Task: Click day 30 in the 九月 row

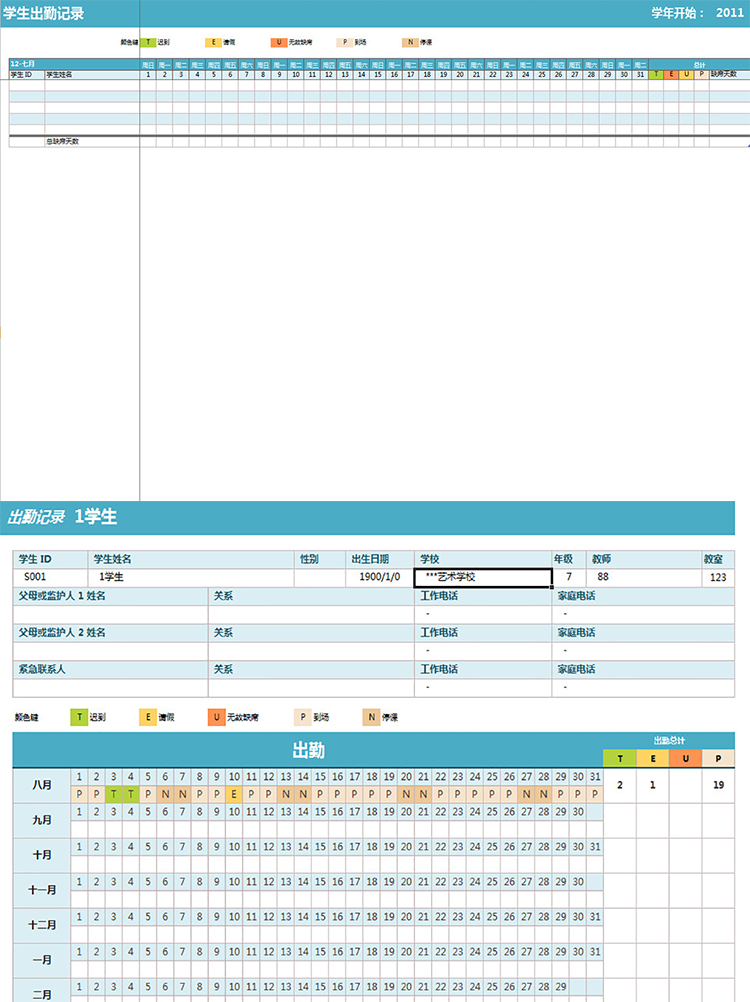Action: (x=578, y=812)
